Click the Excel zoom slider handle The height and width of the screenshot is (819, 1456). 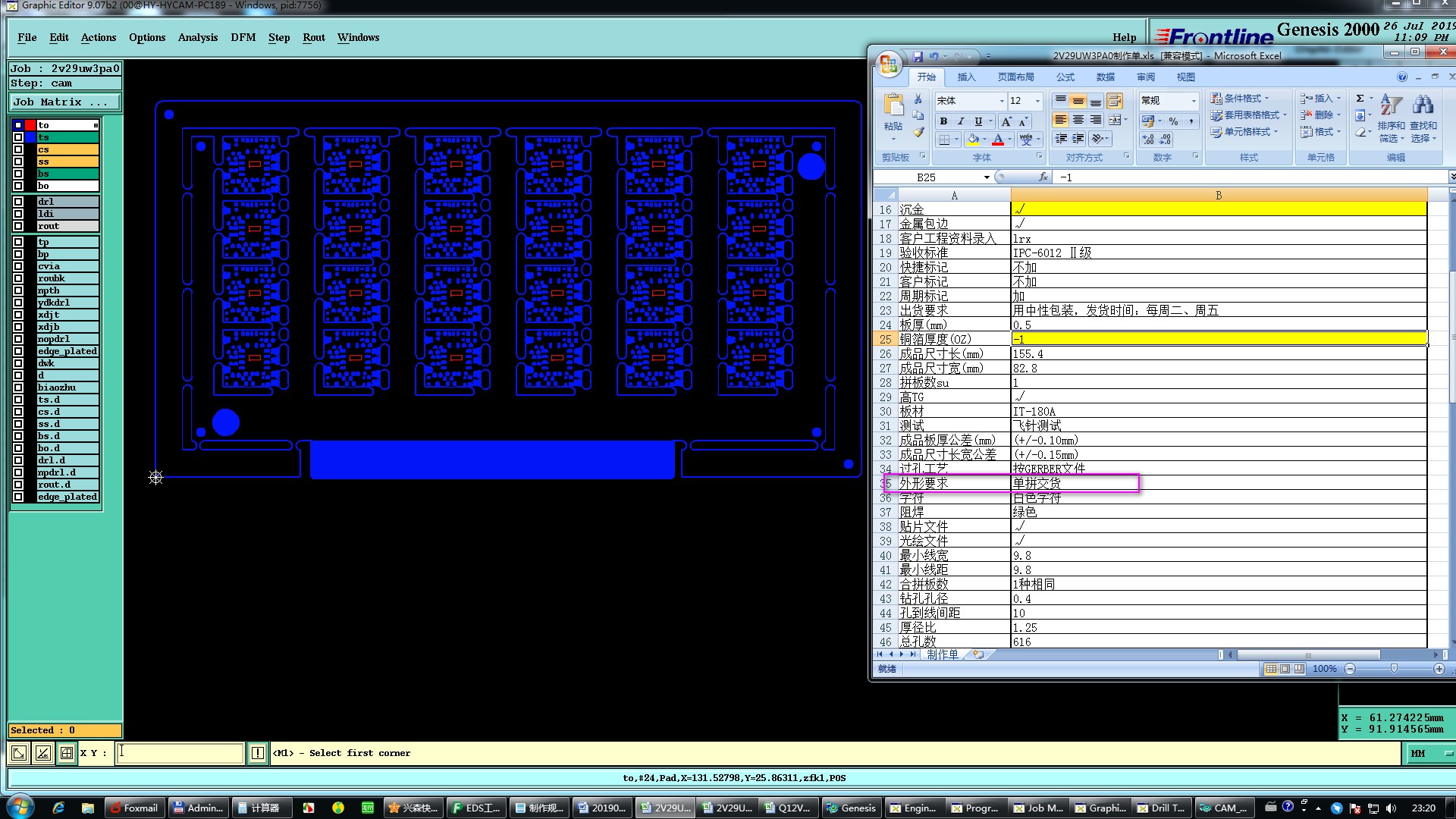[1394, 669]
